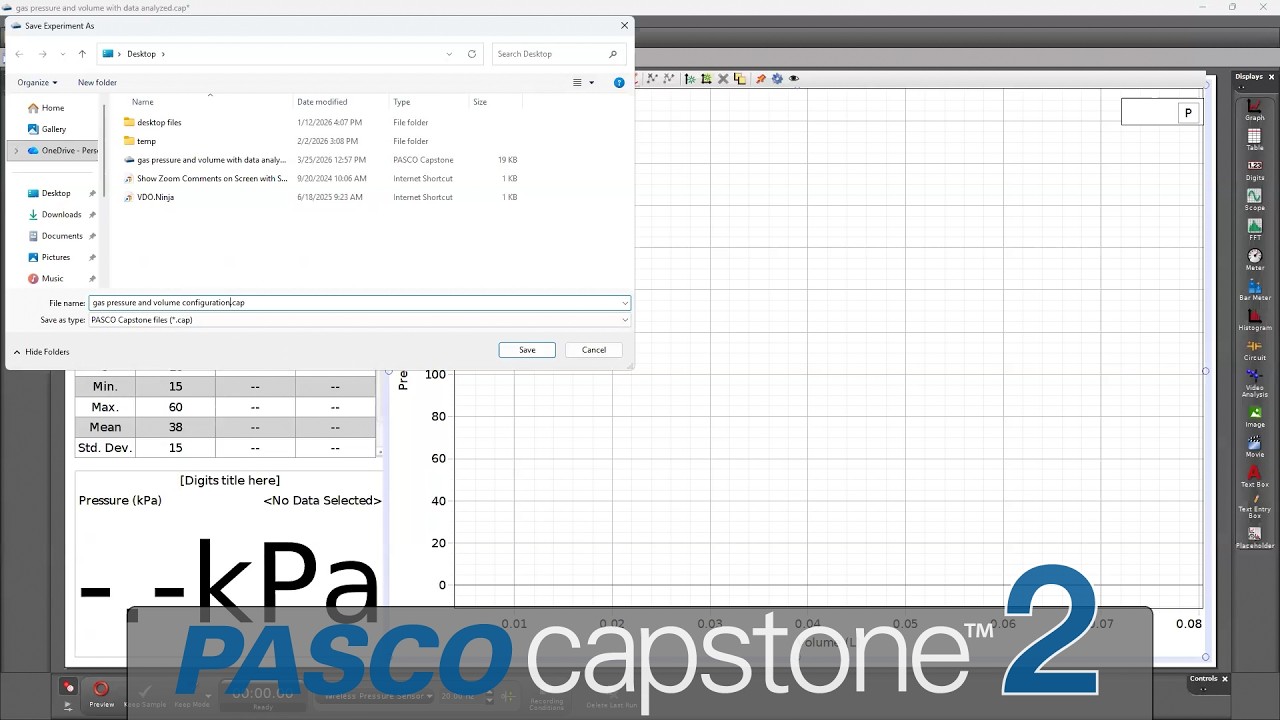
Task: Select the VDO.Ninja shortcut
Action: (155, 197)
